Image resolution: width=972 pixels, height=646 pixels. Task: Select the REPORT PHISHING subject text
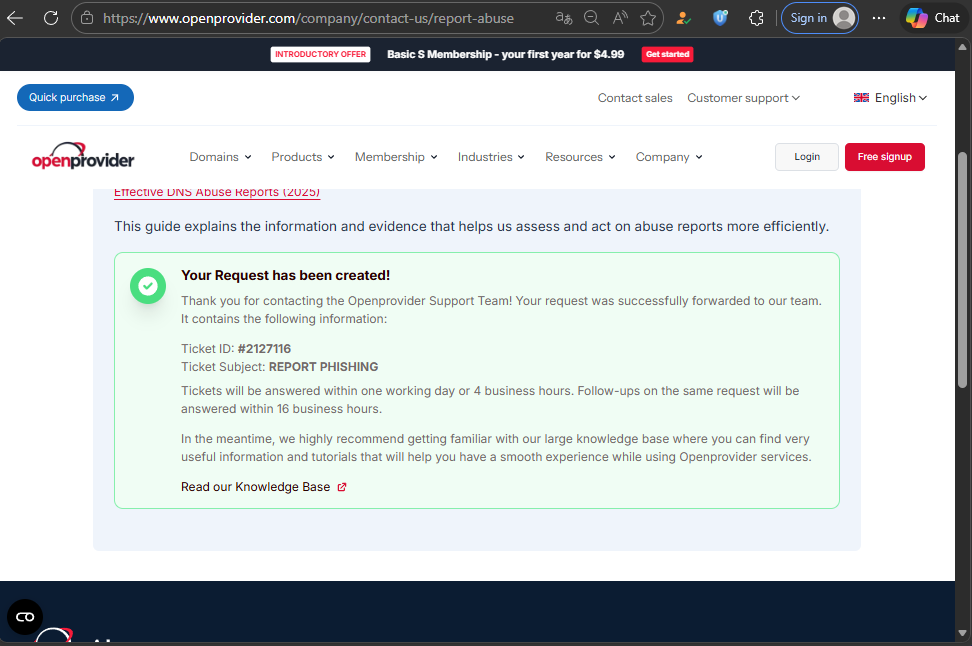324,367
